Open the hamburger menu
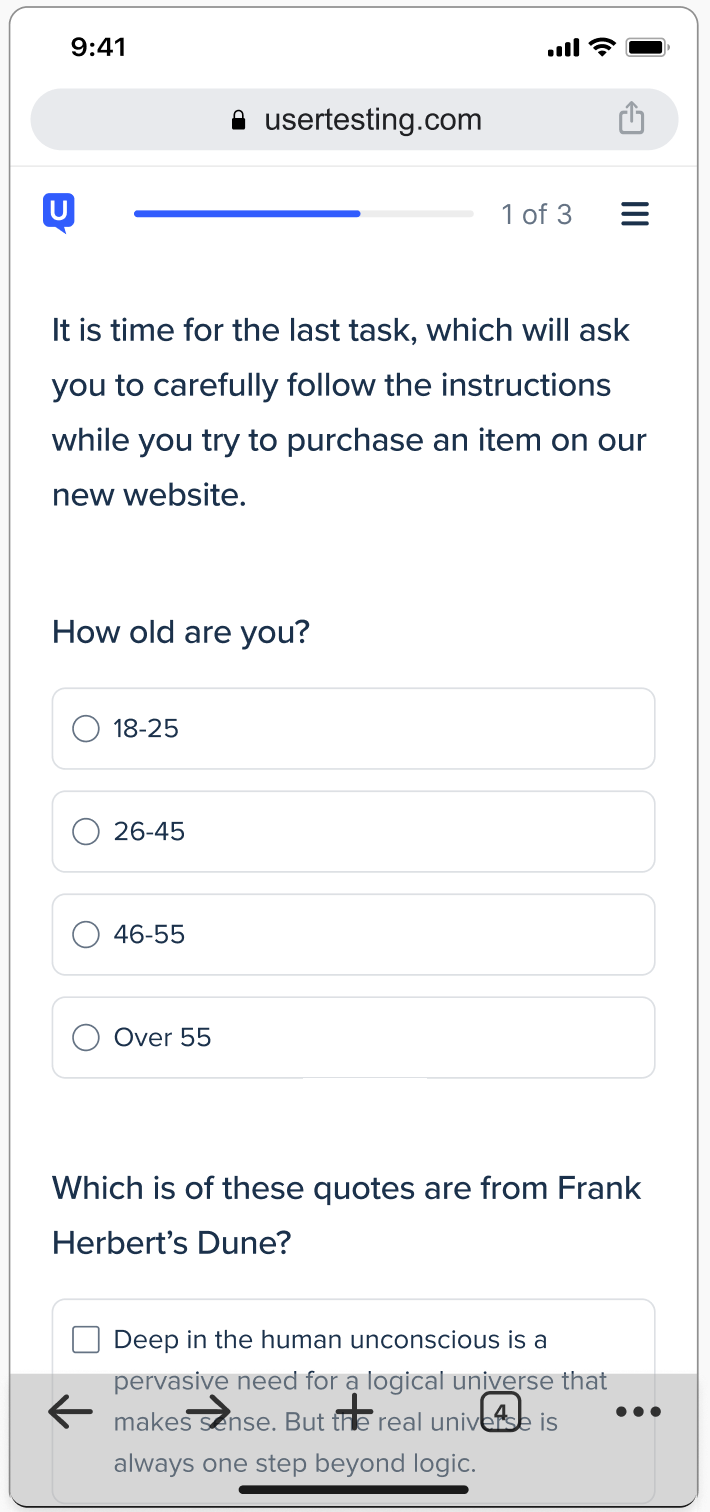710x1512 pixels. coord(635,214)
